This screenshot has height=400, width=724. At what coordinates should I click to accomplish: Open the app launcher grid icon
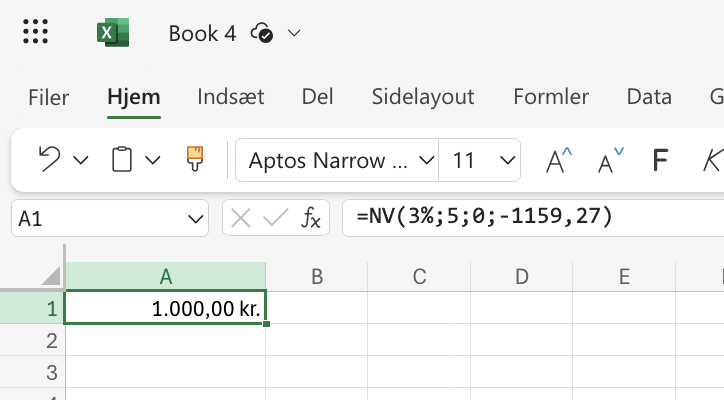36,32
